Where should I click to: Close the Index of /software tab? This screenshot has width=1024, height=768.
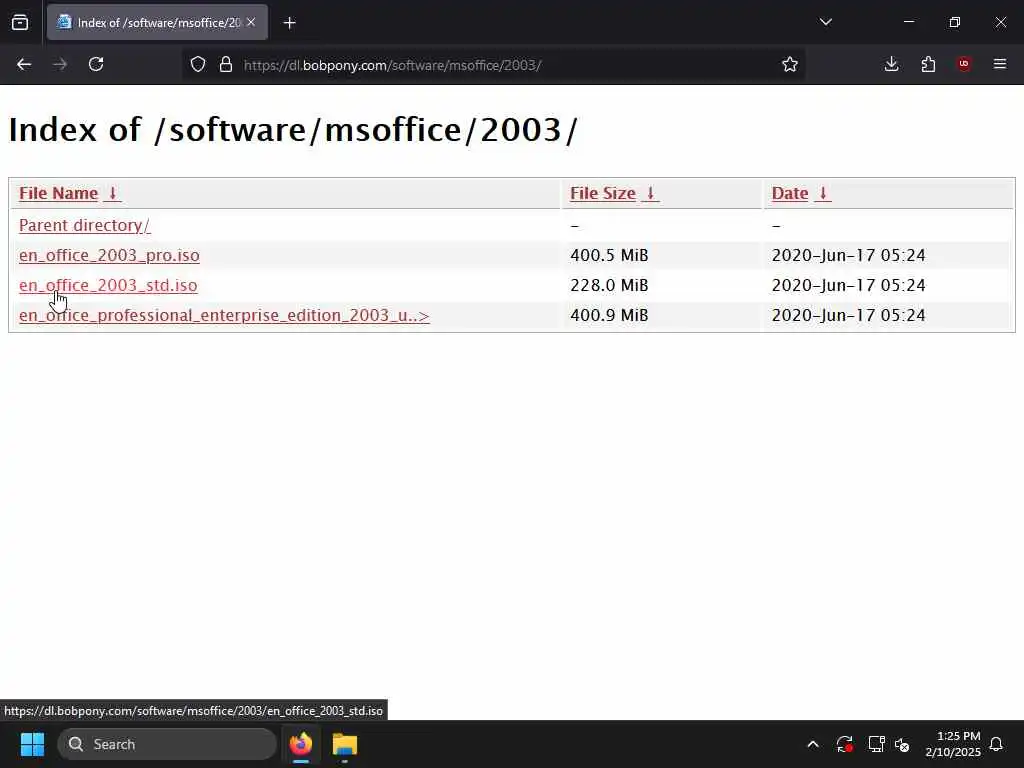point(251,22)
